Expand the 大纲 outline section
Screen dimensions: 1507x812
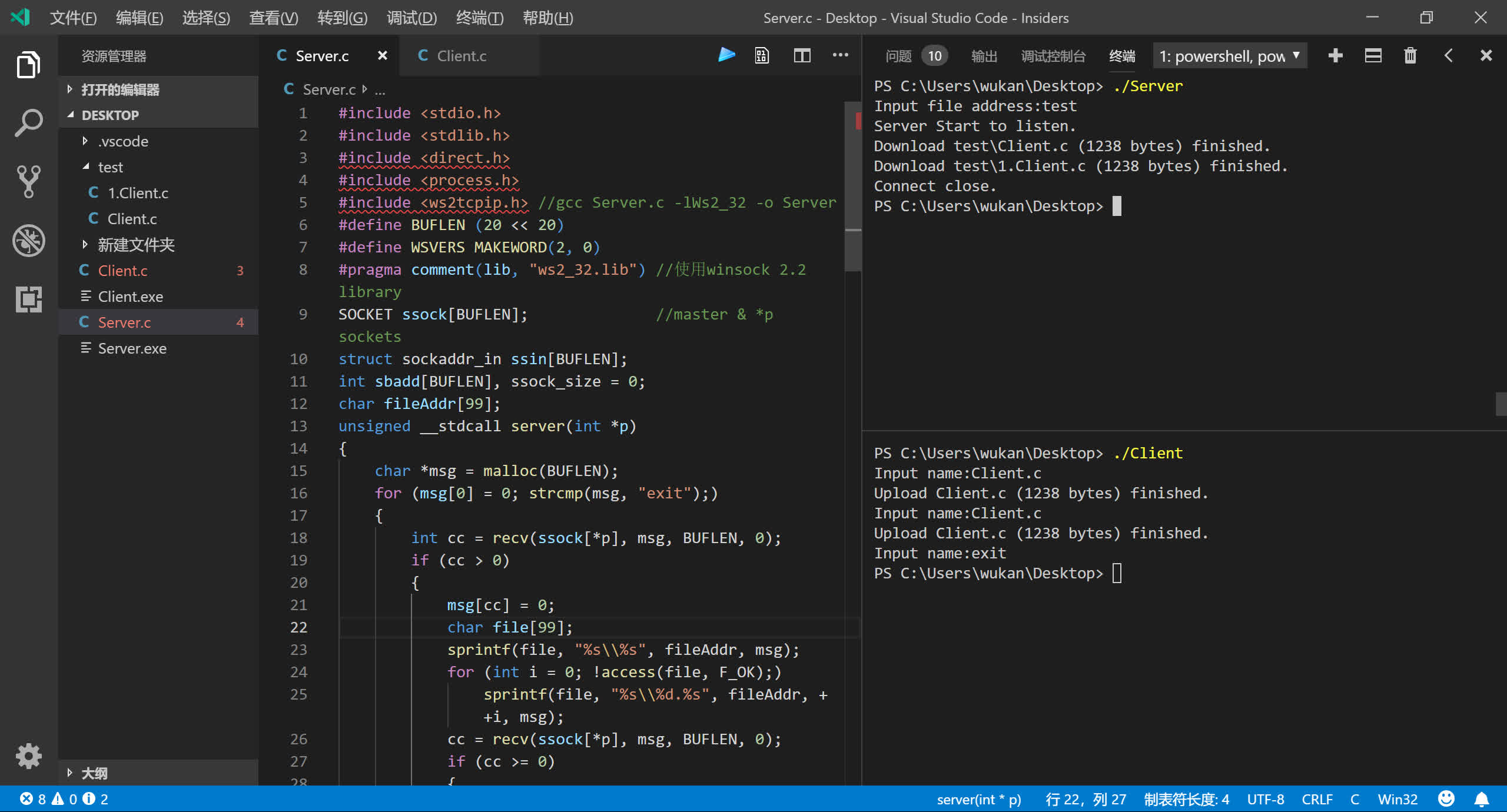[94, 773]
